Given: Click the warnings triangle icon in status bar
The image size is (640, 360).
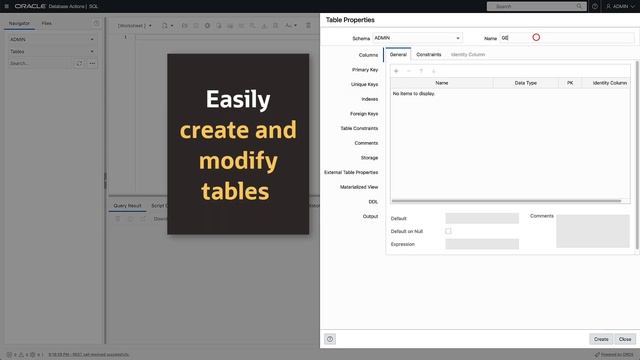Looking at the screenshot, I should click(21, 355).
